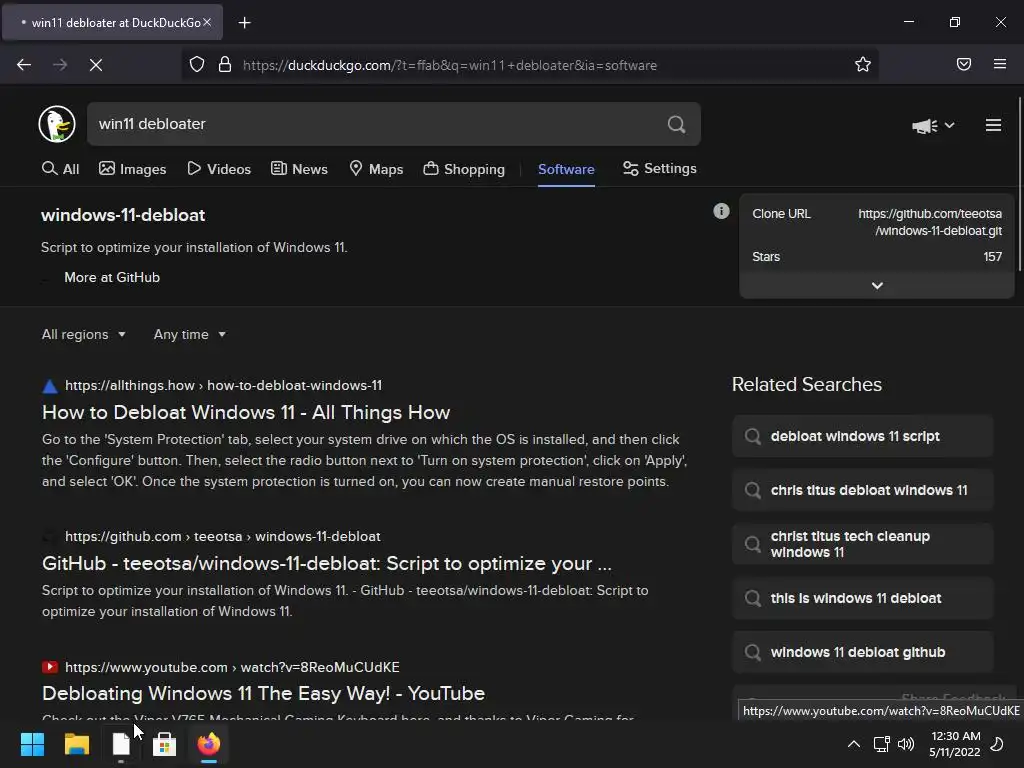Search windows 11 debloat github suggestion
The height and width of the screenshot is (768, 1024).
pyautogui.click(x=863, y=652)
